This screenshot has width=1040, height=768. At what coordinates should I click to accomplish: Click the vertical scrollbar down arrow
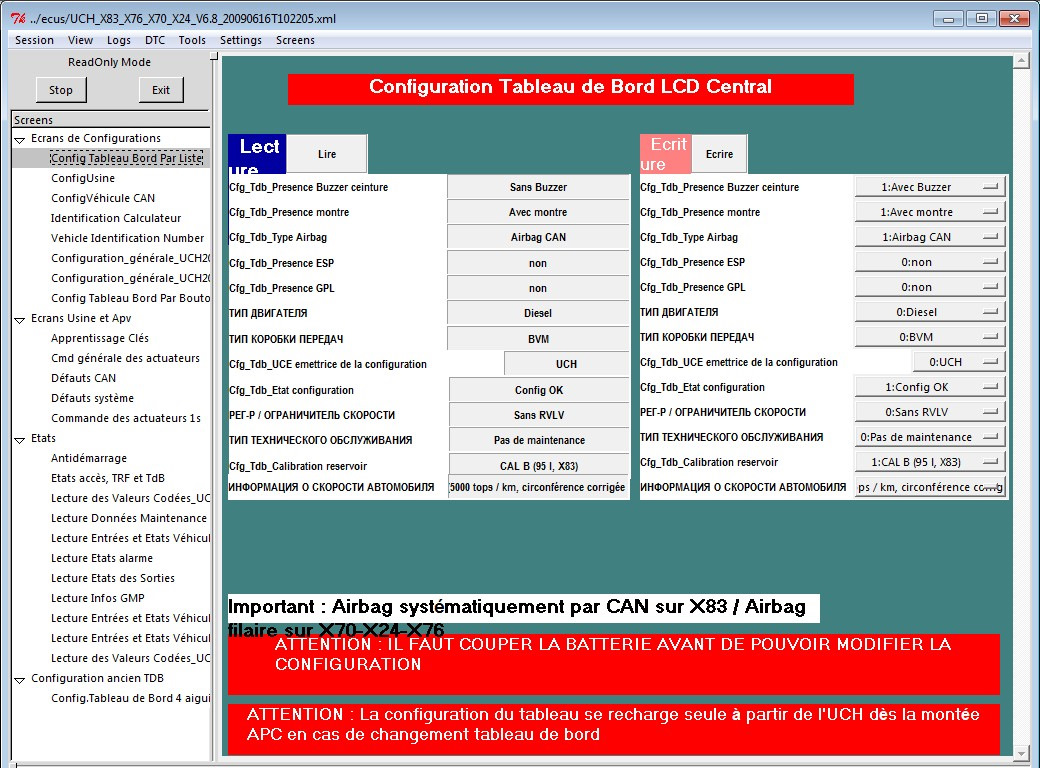[x=1021, y=754]
